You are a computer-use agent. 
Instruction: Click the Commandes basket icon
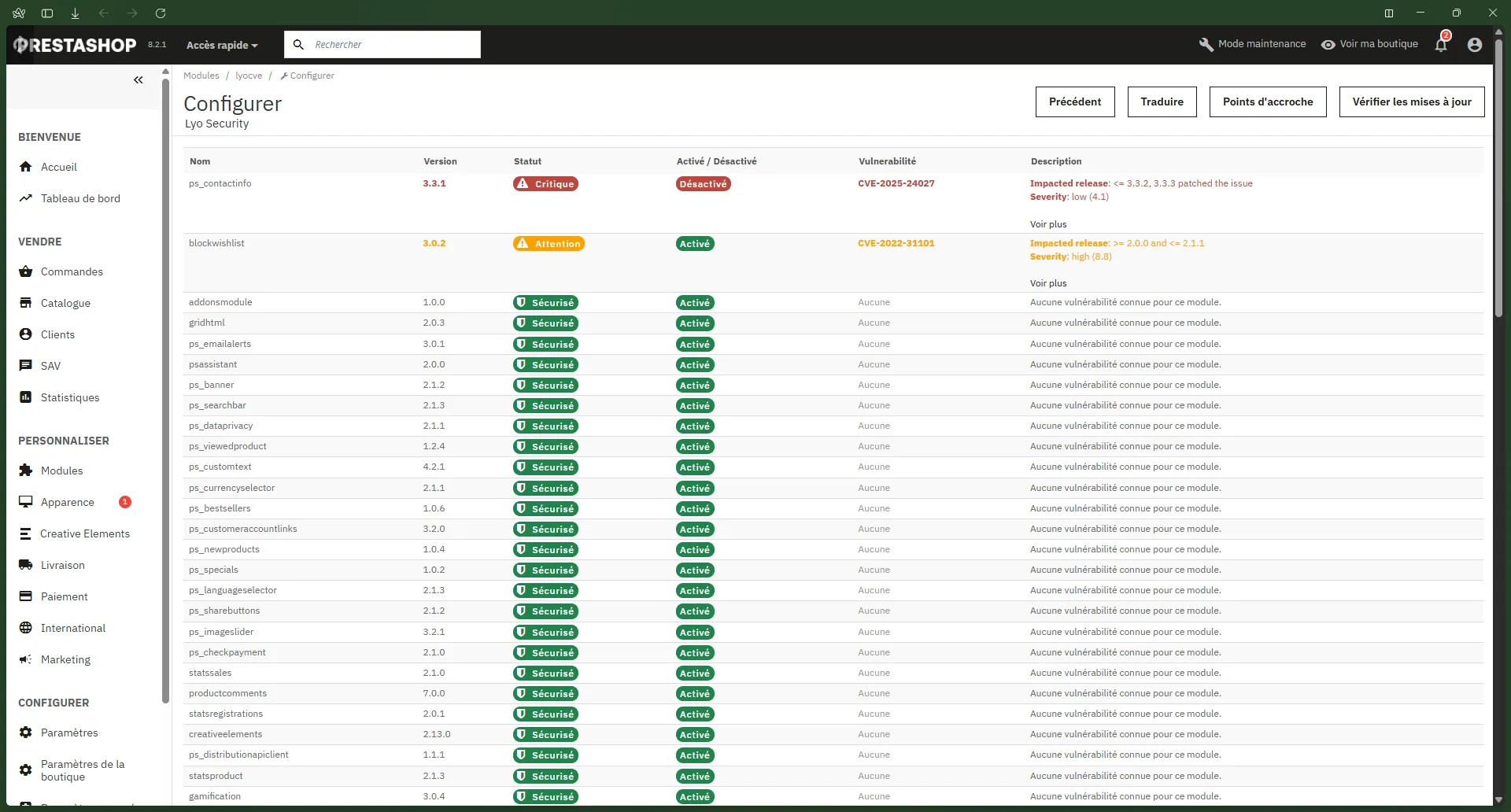(26, 271)
